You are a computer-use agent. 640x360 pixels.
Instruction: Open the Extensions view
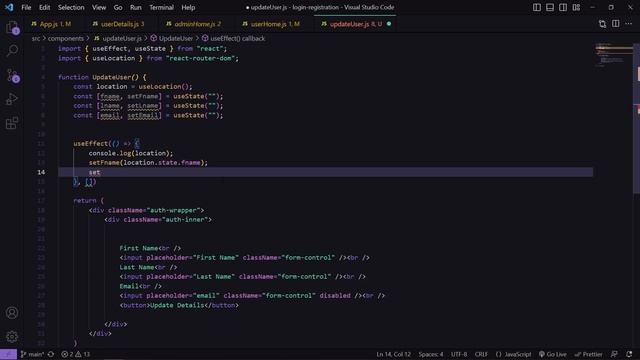(12, 123)
